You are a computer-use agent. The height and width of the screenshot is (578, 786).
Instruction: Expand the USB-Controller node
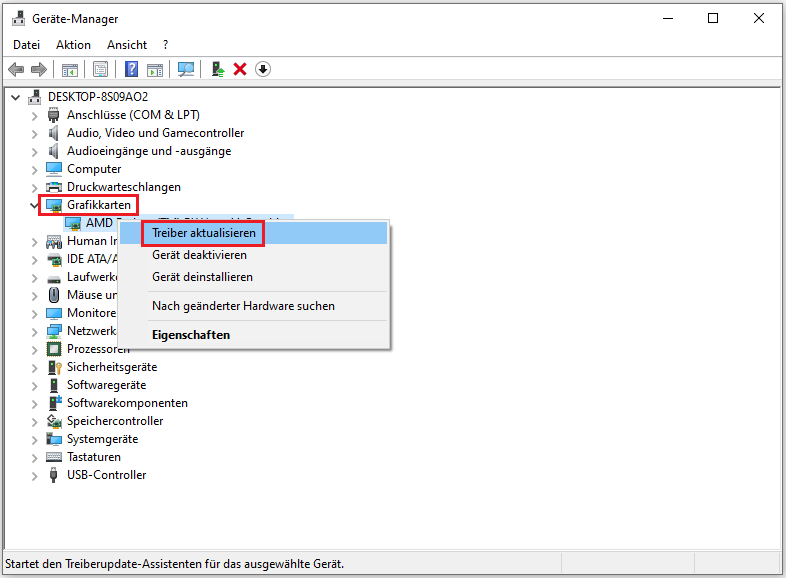tap(34, 476)
